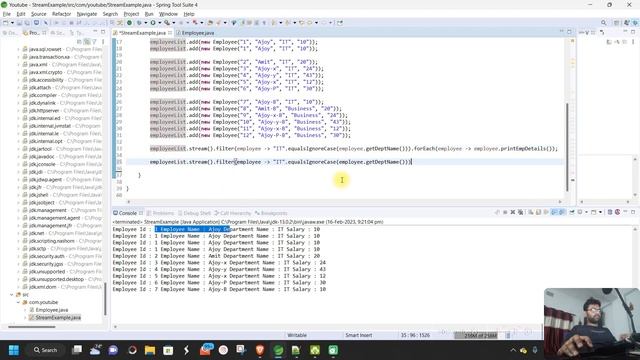Screen dimensions: 640x360
Task: Open File Explorer from the taskbar
Action: click(x=150, y=350)
